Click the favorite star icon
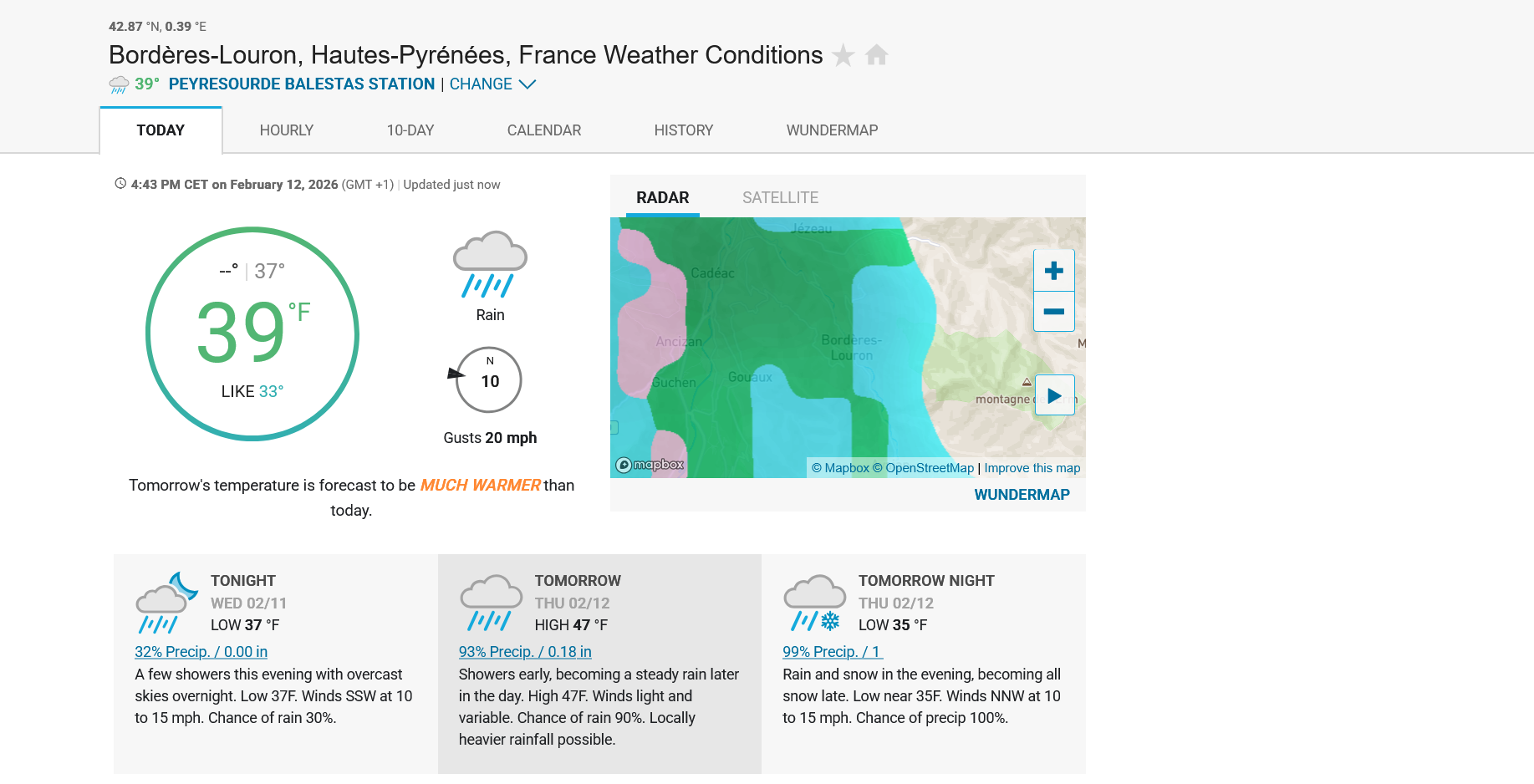This screenshot has width=1534, height=784. (x=843, y=55)
